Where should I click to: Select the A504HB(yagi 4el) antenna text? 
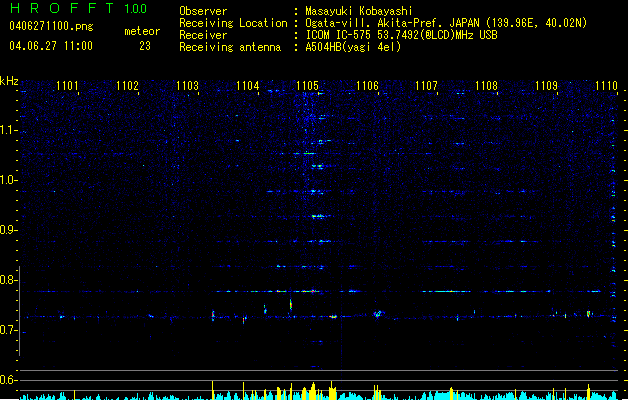pyautogui.click(x=353, y=47)
